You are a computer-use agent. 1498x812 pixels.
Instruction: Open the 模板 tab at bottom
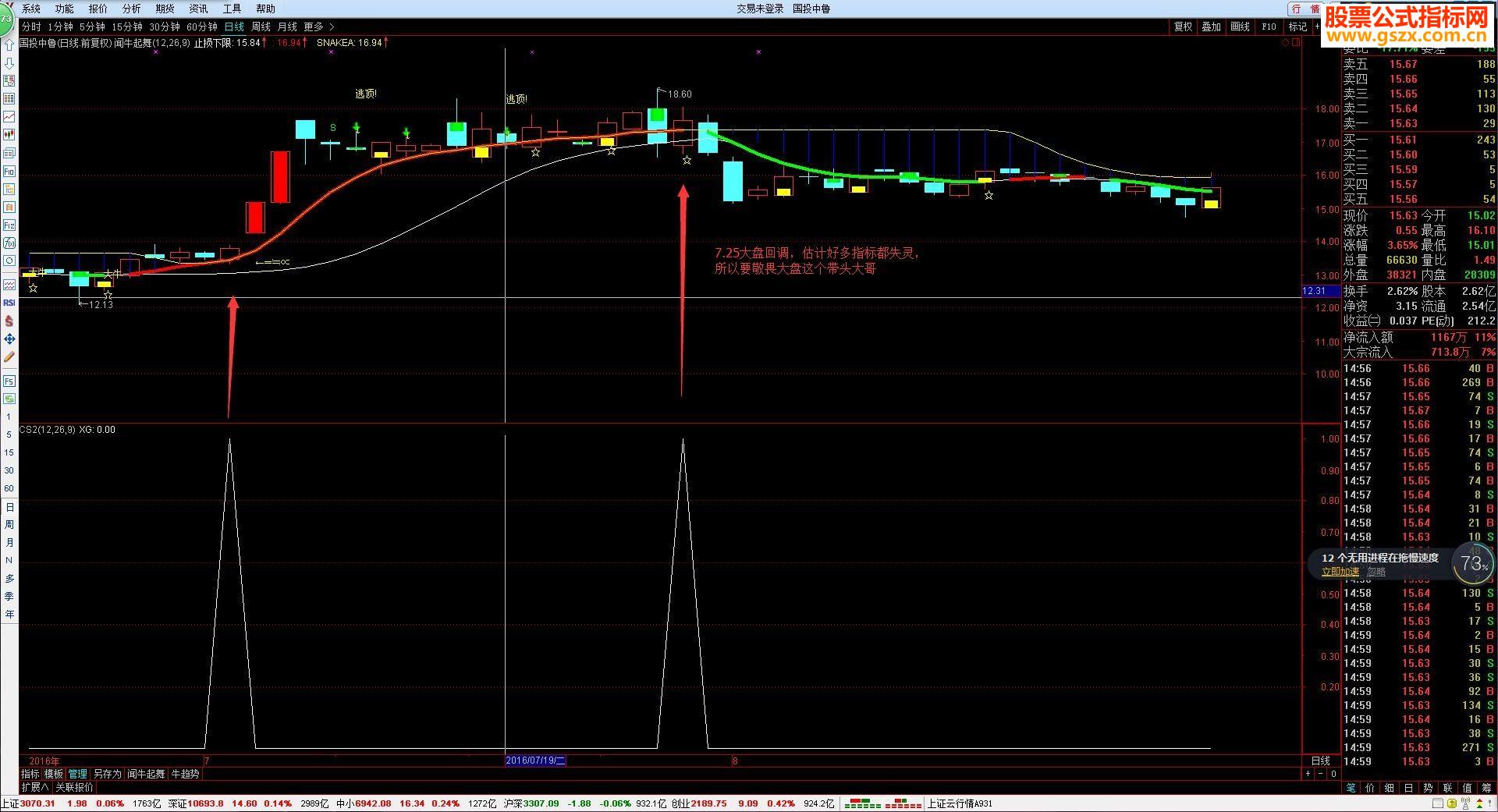tap(54, 774)
